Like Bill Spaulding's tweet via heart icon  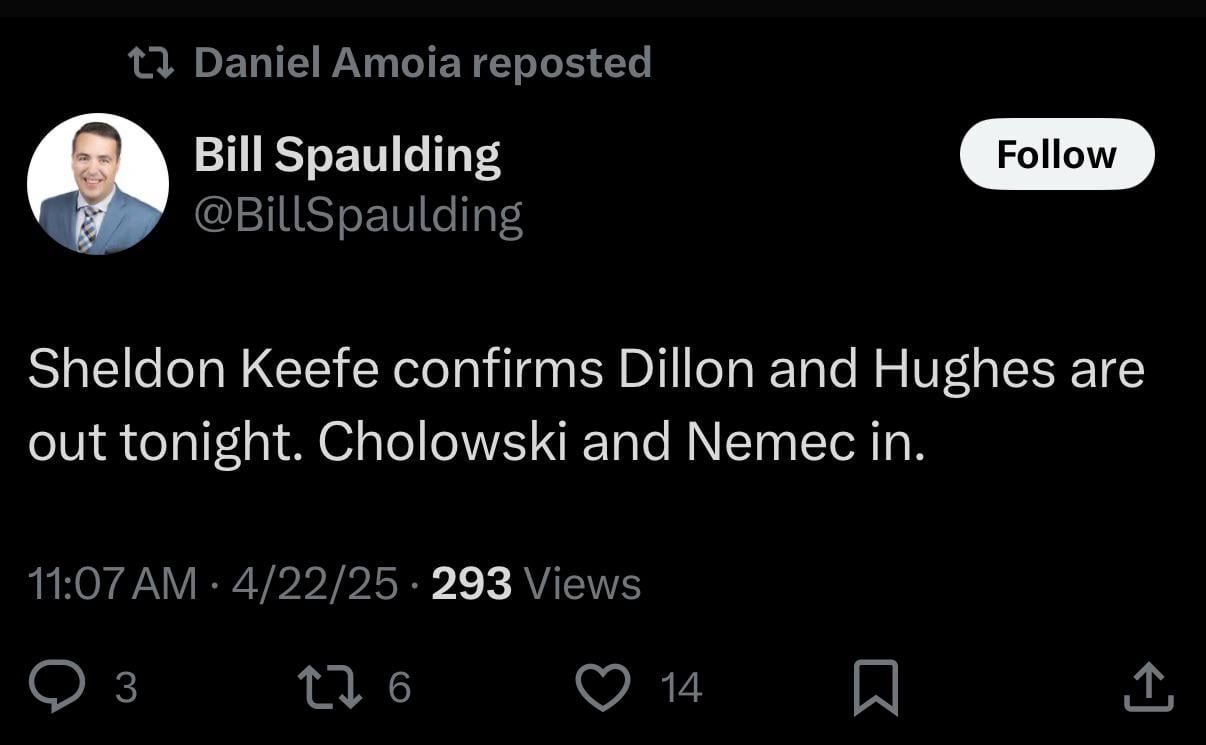click(601, 686)
